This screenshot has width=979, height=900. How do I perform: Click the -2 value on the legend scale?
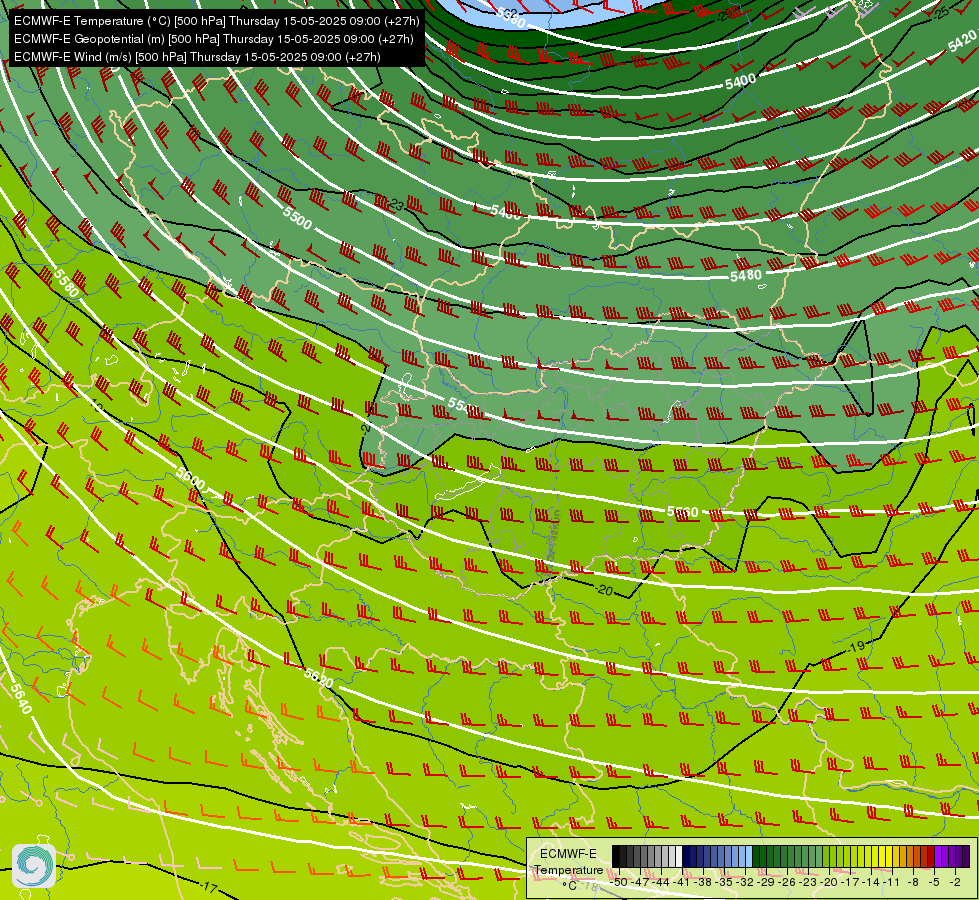(955, 883)
